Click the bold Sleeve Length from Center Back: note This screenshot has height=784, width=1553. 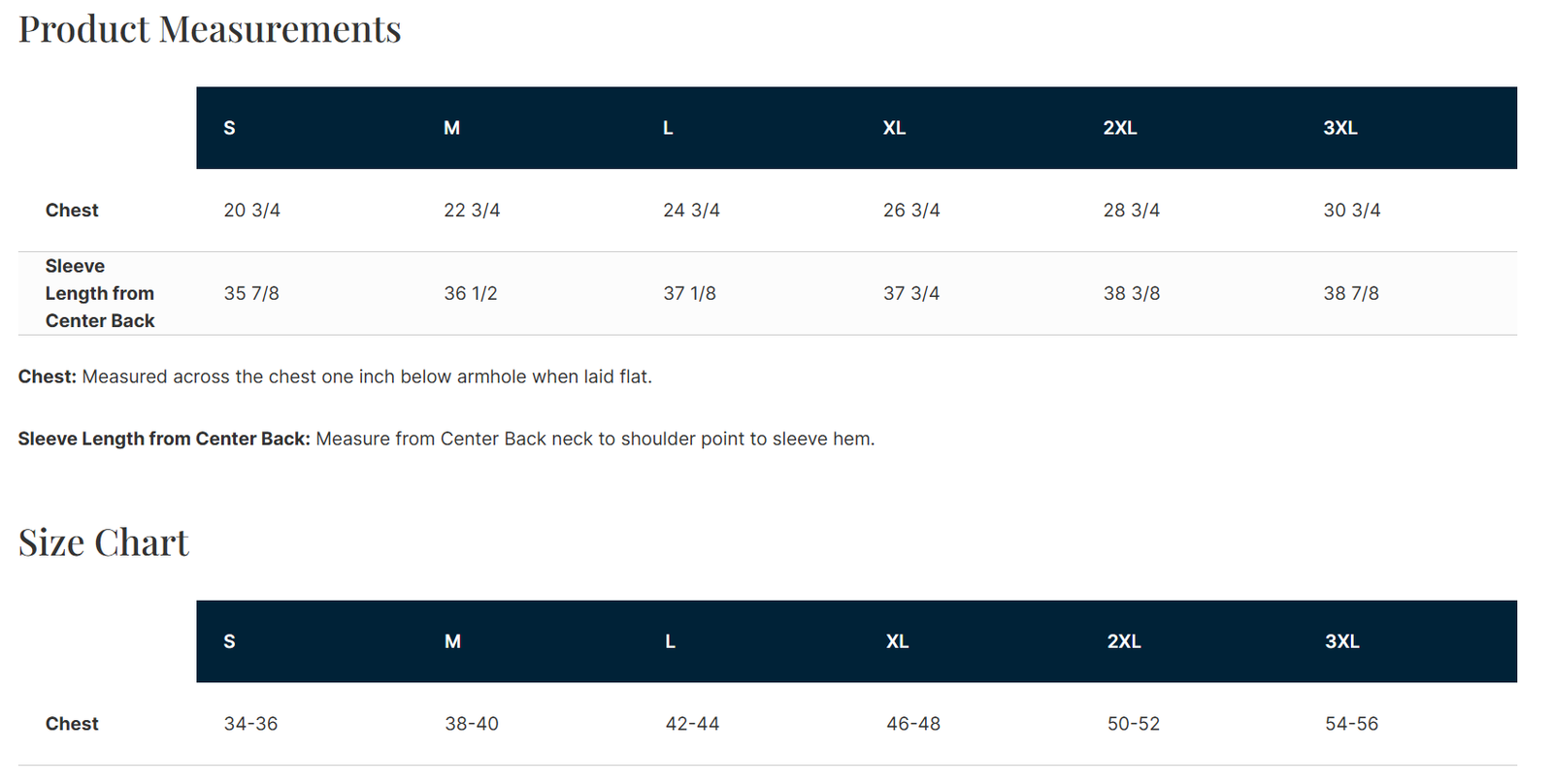coord(164,439)
